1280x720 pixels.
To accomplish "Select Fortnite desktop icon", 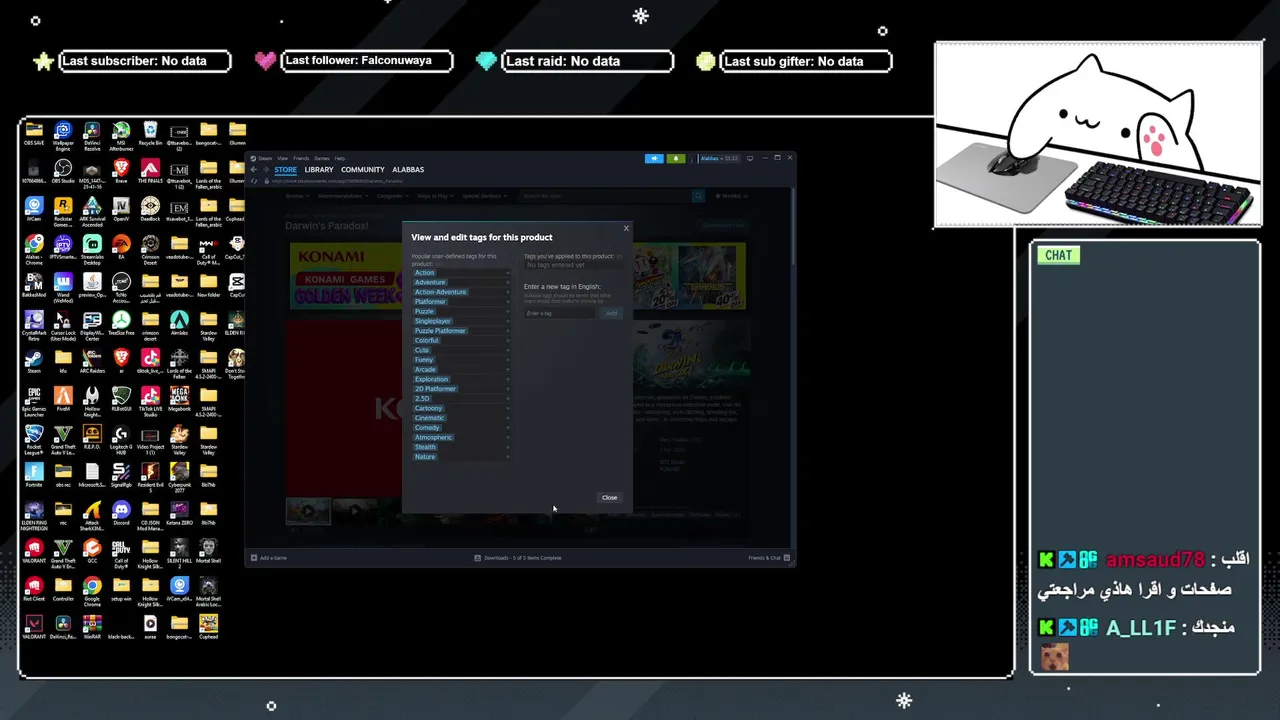I will [34, 476].
